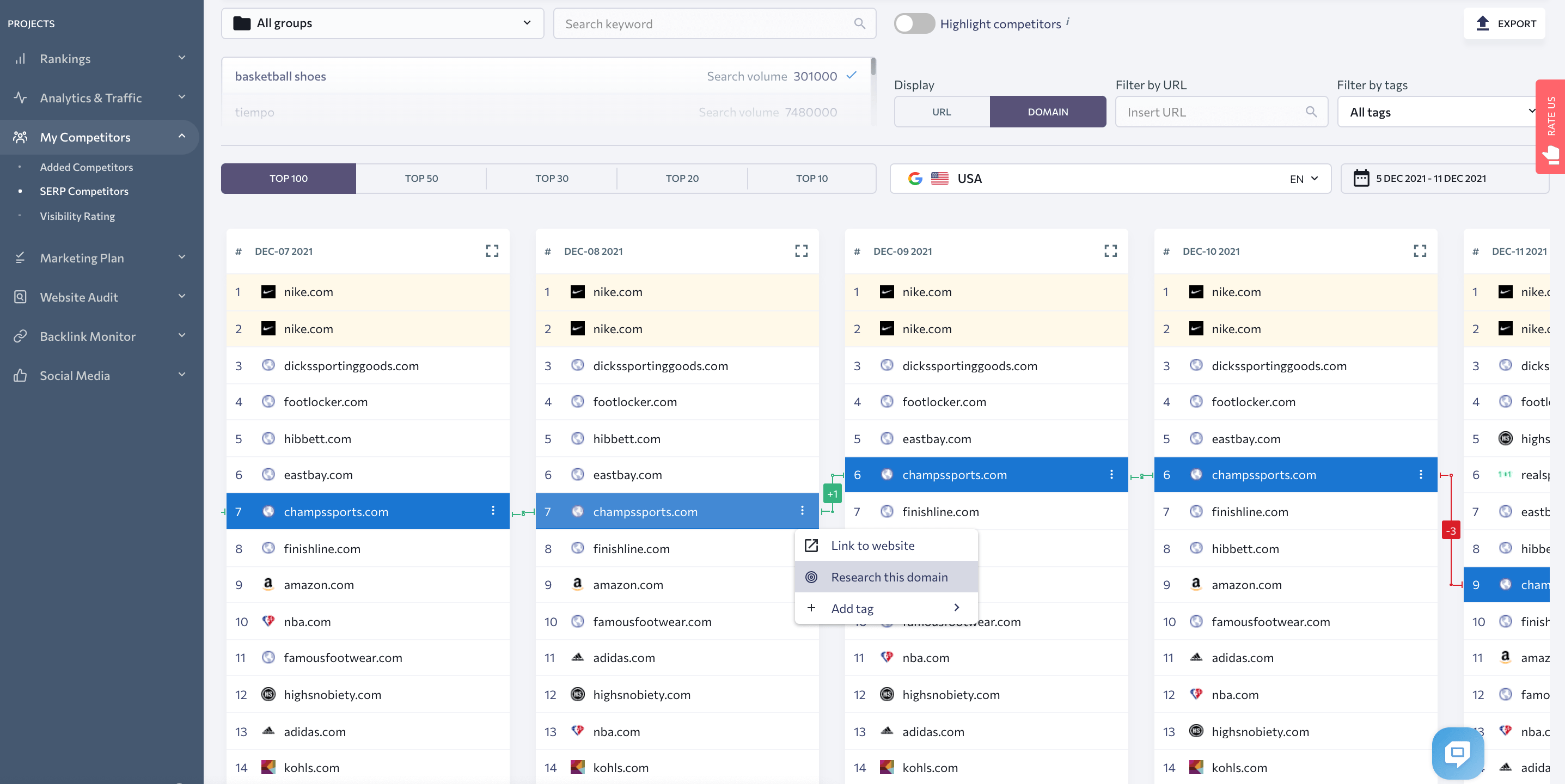
Task: Switch to the TOP 50 tab
Action: pyautogui.click(x=421, y=179)
